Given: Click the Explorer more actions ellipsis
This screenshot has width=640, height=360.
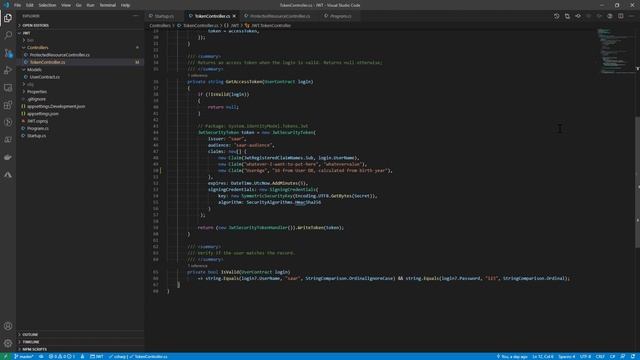Looking at the screenshot, I should (x=136, y=16).
